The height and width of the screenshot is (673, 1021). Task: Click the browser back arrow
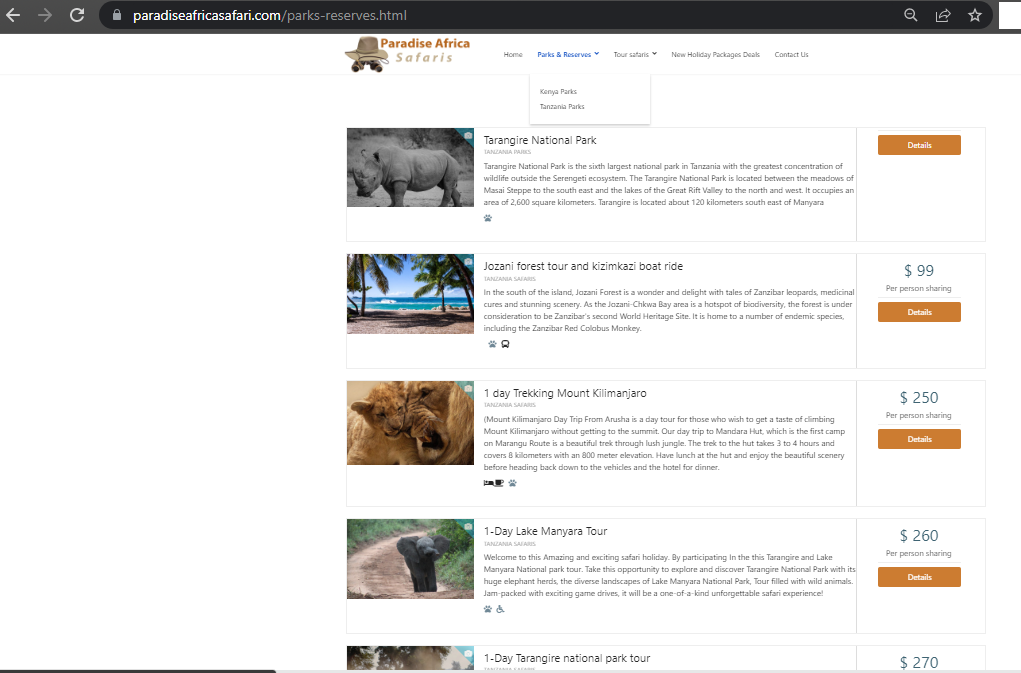coord(13,15)
